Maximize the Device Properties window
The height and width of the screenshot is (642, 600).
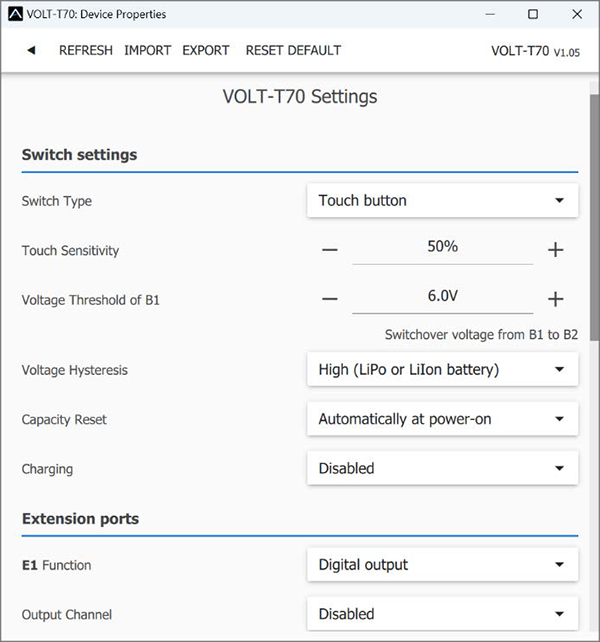click(533, 14)
